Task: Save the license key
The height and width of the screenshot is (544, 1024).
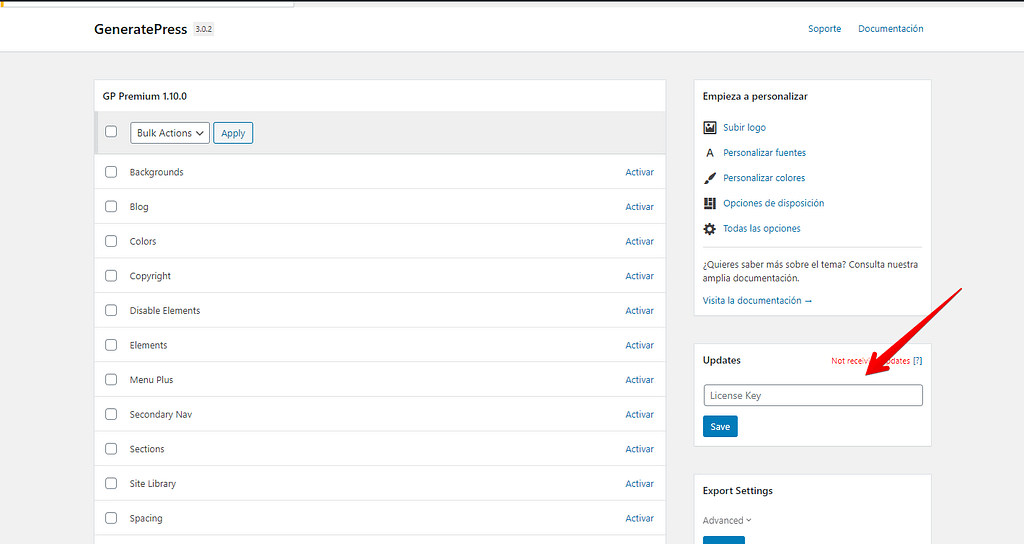Action: [x=720, y=426]
